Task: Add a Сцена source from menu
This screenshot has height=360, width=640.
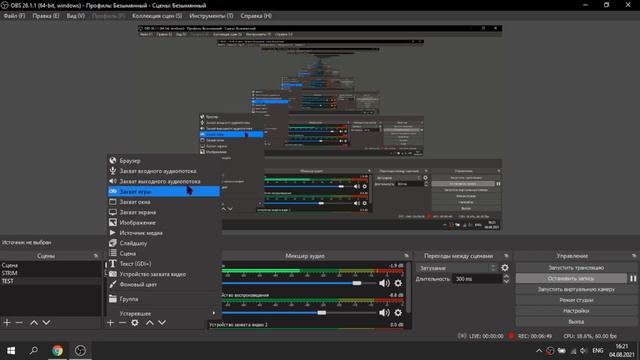Action: pyautogui.click(x=163, y=253)
